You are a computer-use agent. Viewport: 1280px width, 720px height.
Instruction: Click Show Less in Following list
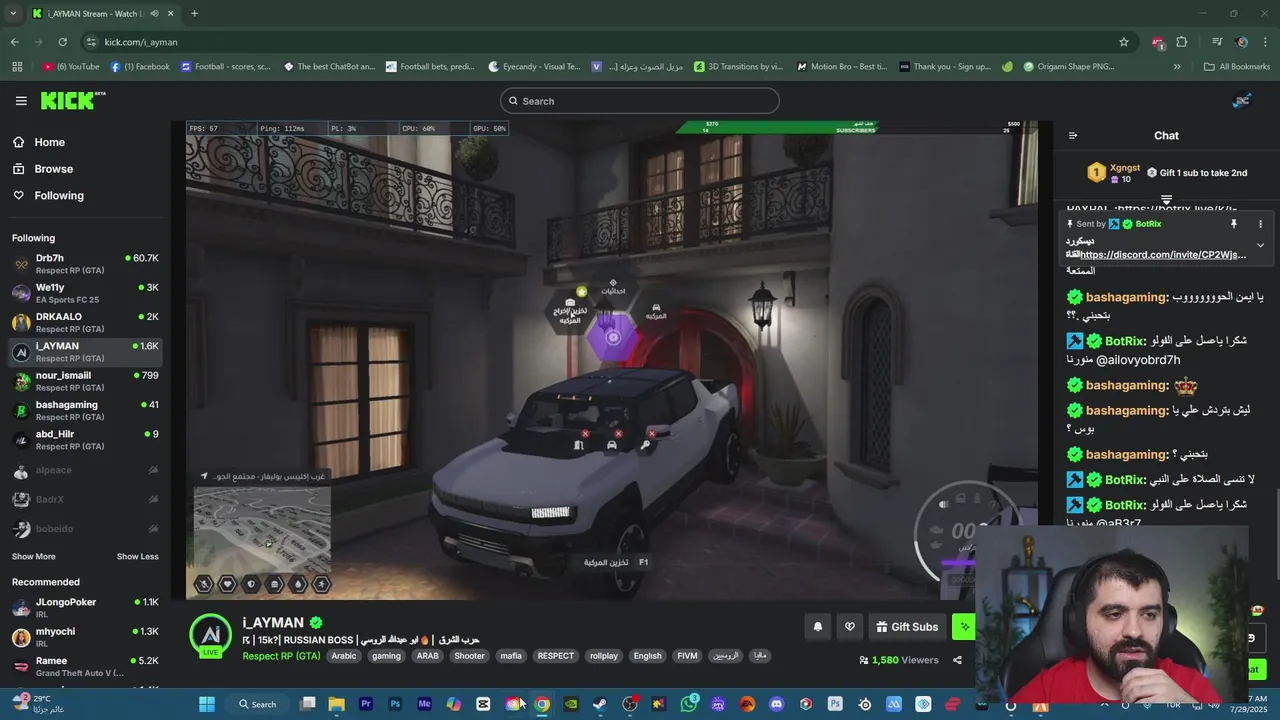(x=137, y=557)
